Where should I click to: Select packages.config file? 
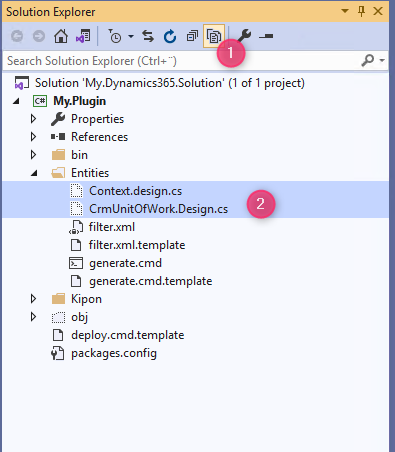pyautogui.click(x=114, y=353)
